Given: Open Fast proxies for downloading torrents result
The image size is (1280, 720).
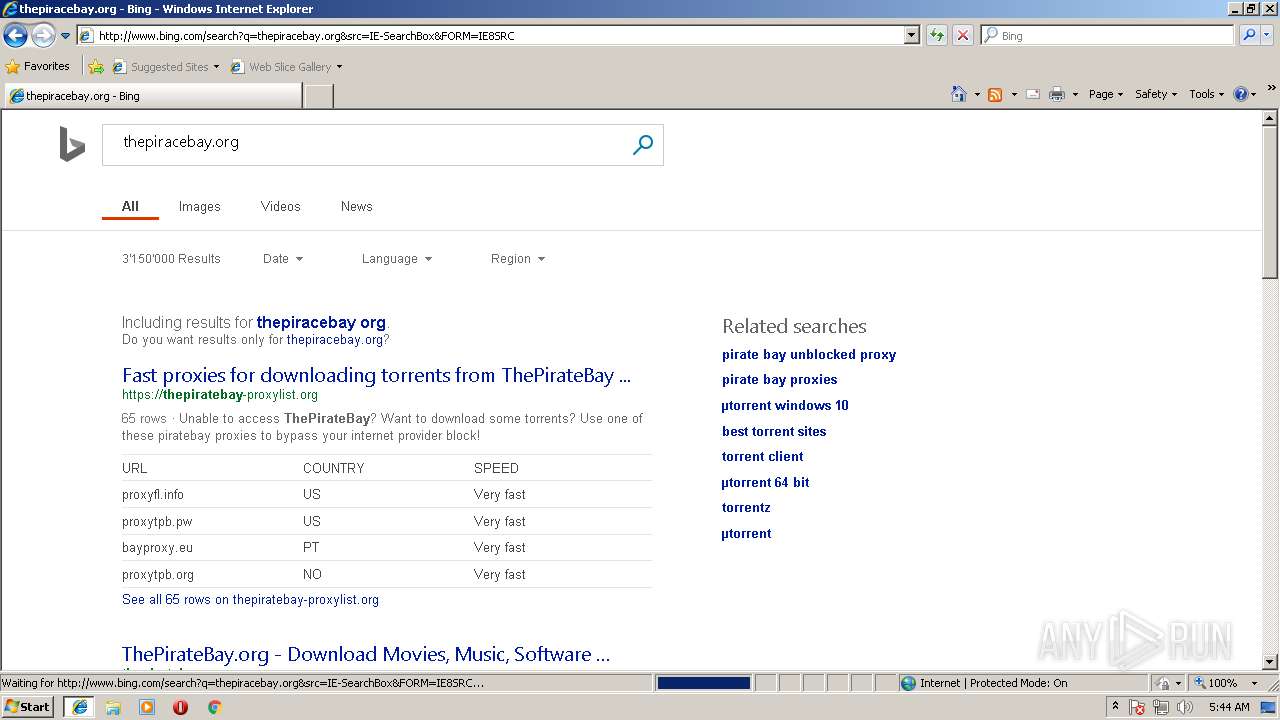Looking at the screenshot, I should coord(376,376).
